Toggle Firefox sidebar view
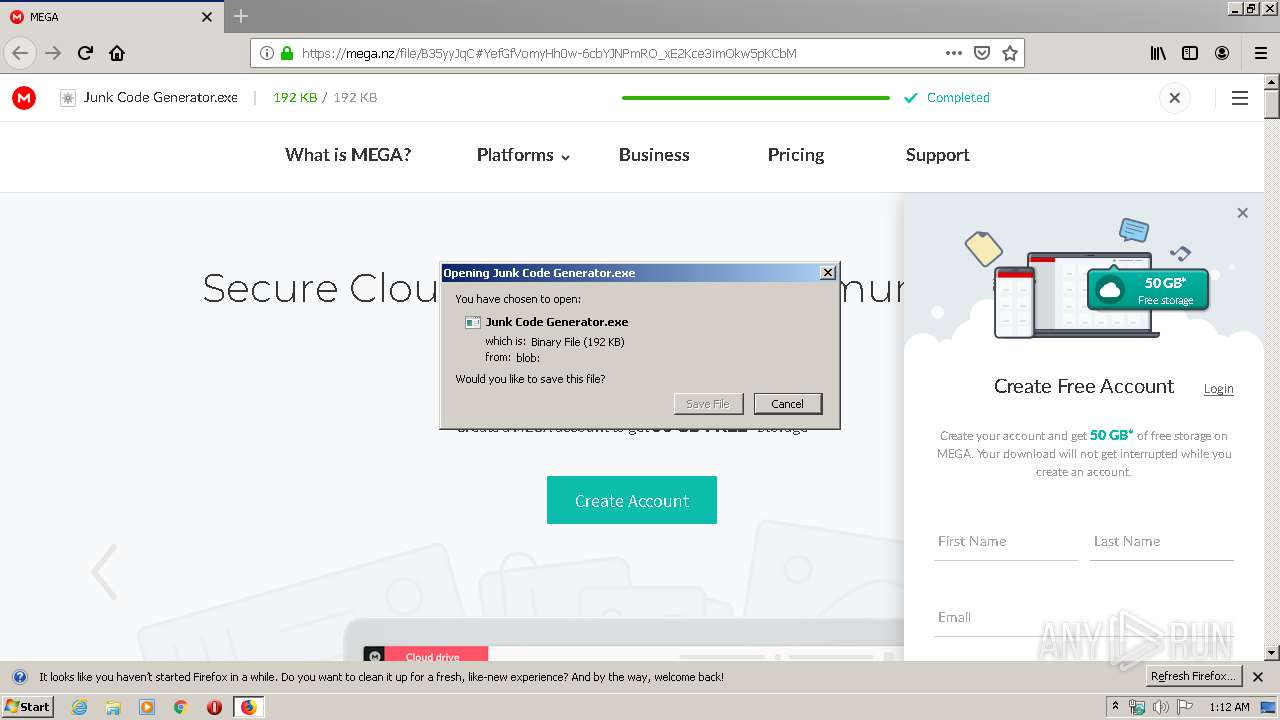The height and width of the screenshot is (720, 1280). (x=1190, y=53)
